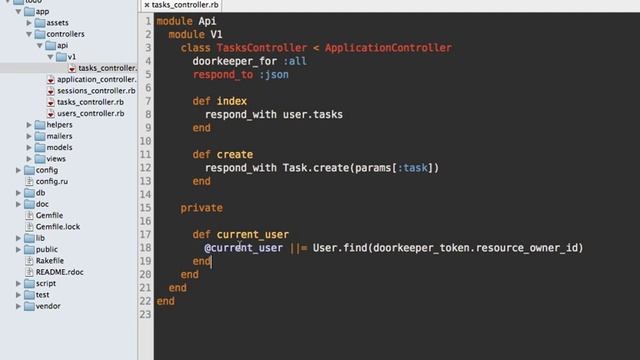Image resolution: width=640 pixels, height=360 pixels.
Task: Open sessions_controller.rb in the file tree
Action: (x=96, y=91)
